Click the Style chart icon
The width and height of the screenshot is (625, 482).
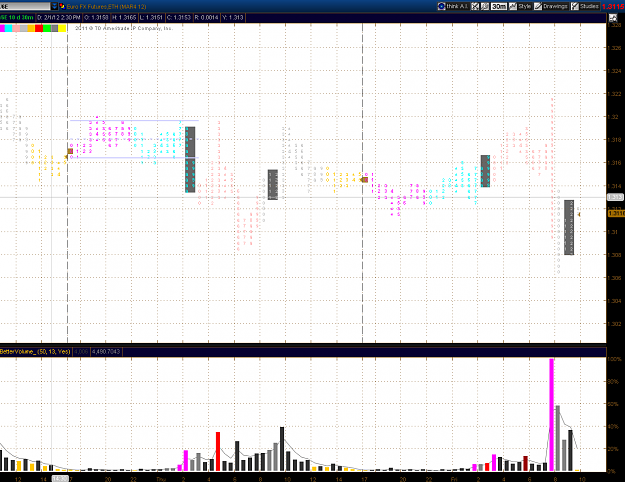point(513,6)
